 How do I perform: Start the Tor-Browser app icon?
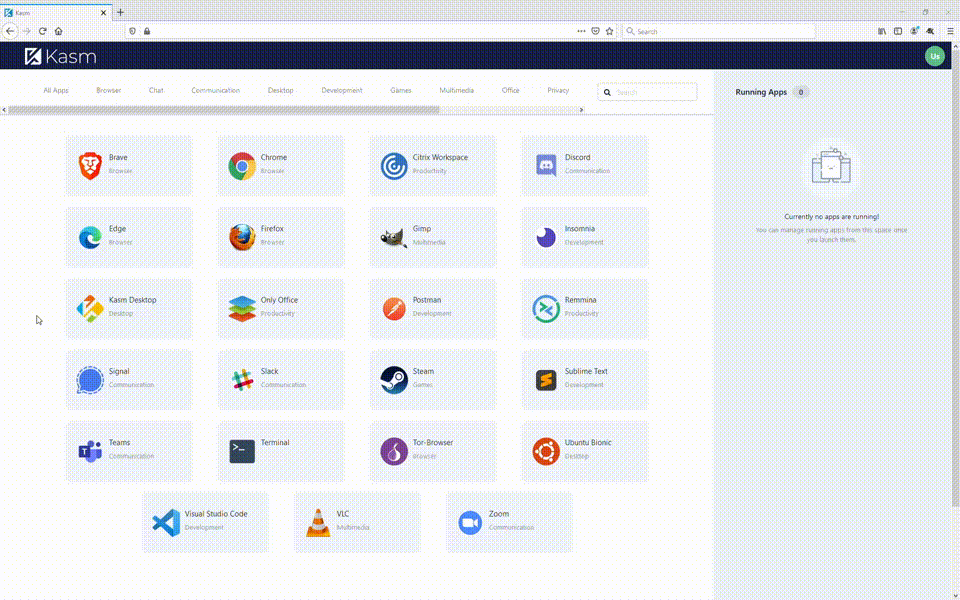coord(394,451)
